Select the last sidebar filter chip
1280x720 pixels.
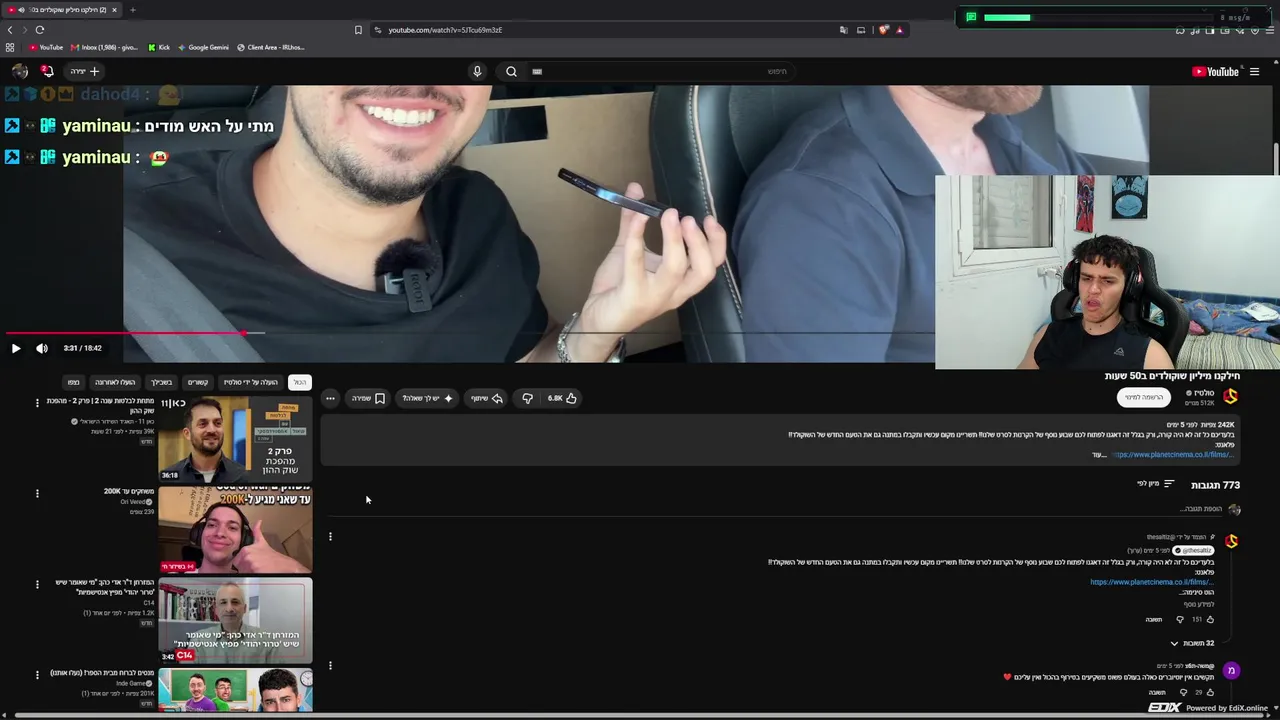(x=73, y=382)
